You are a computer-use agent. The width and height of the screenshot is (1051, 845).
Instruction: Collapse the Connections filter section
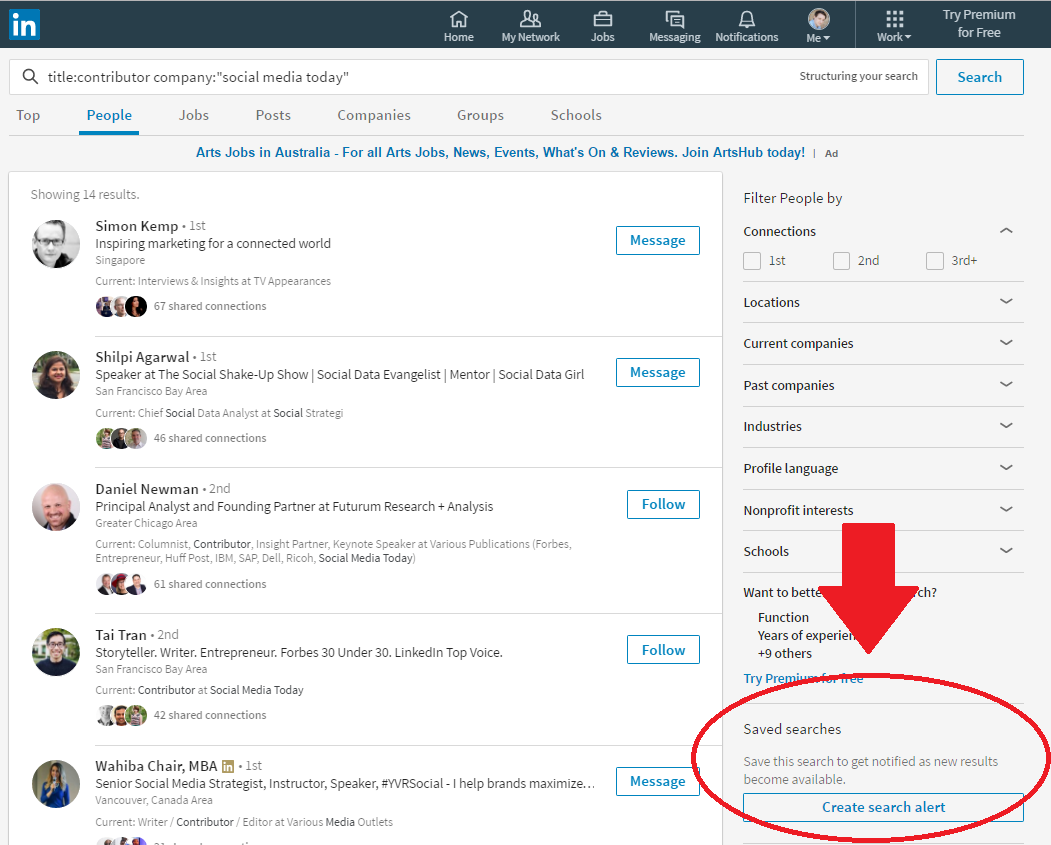coord(1006,231)
